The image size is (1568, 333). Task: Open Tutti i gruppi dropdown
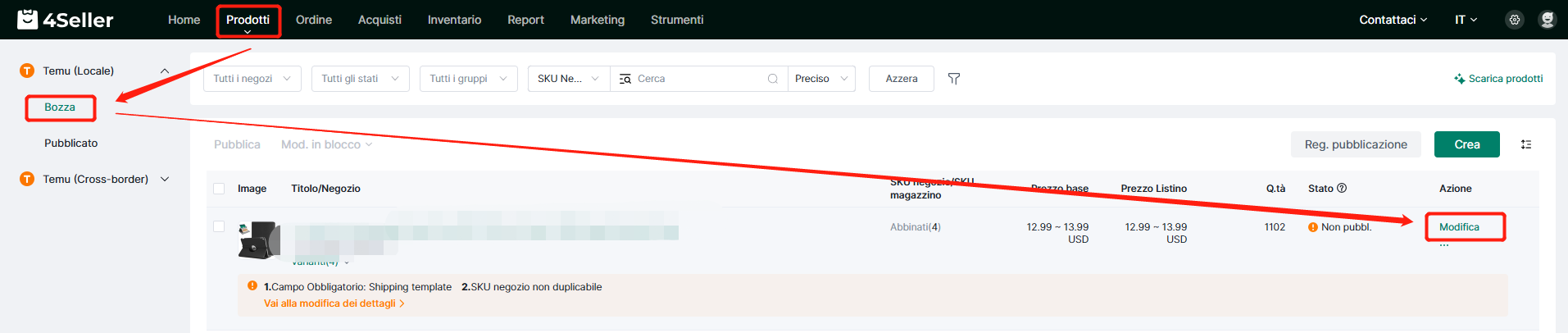coord(469,79)
